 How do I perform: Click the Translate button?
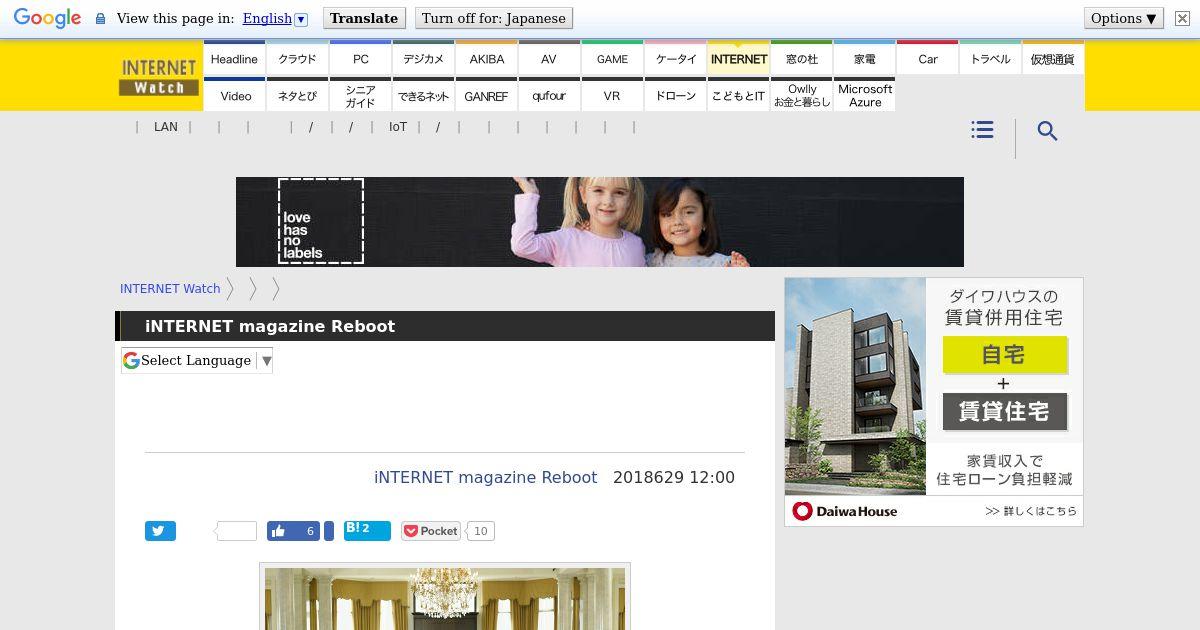[364, 18]
